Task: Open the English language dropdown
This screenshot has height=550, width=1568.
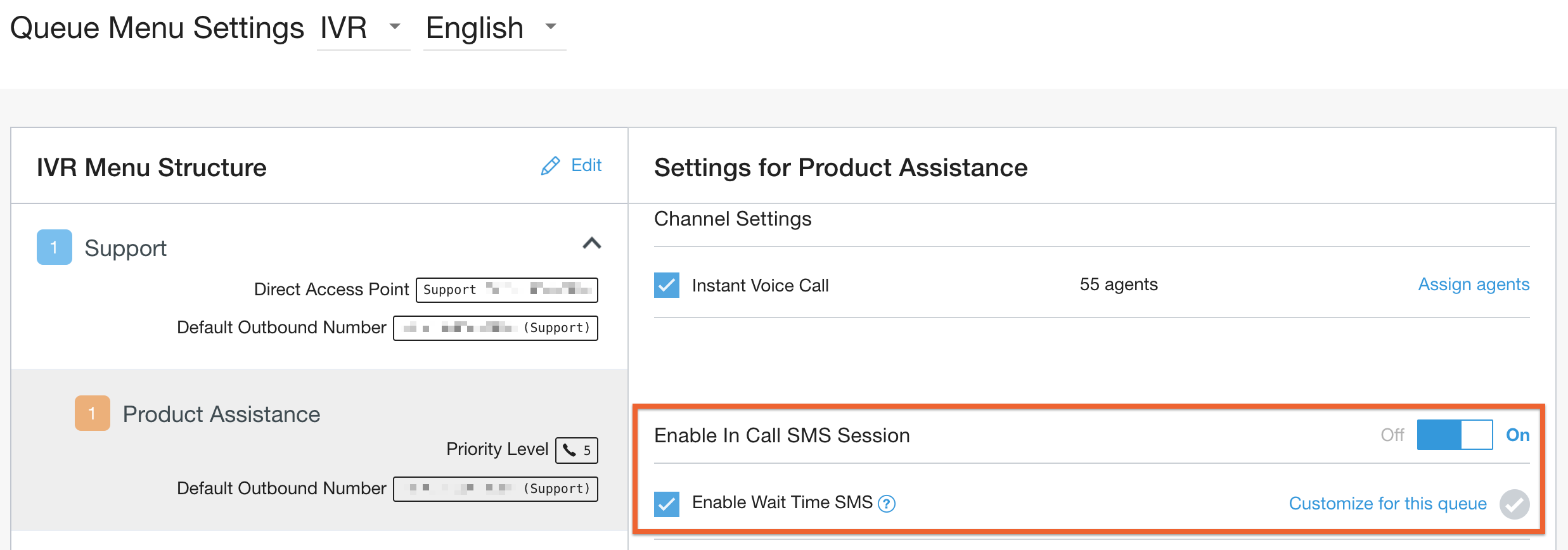Action: click(x=493, y=29)
